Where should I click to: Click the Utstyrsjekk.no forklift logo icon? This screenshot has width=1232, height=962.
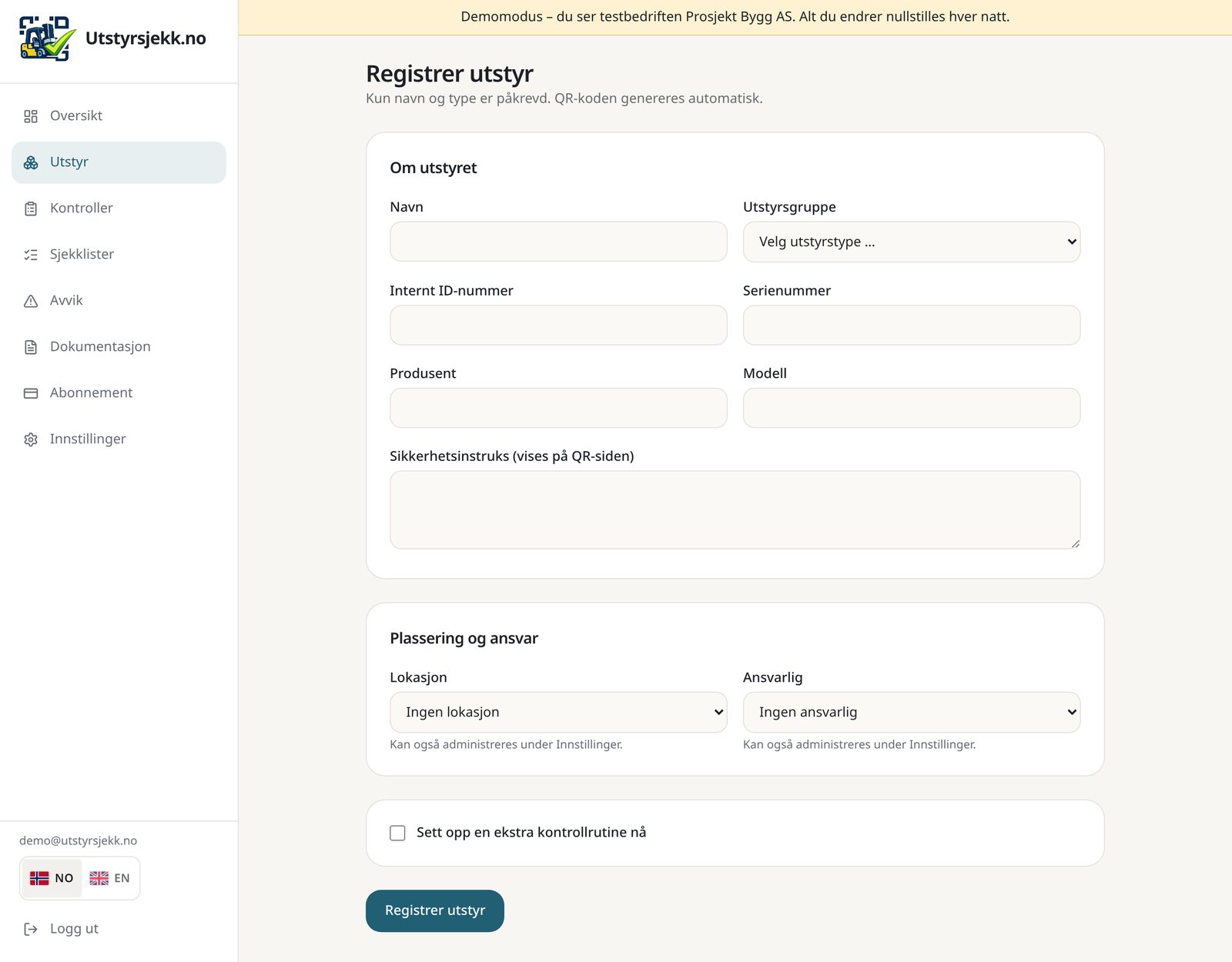[x=47, y=38]
